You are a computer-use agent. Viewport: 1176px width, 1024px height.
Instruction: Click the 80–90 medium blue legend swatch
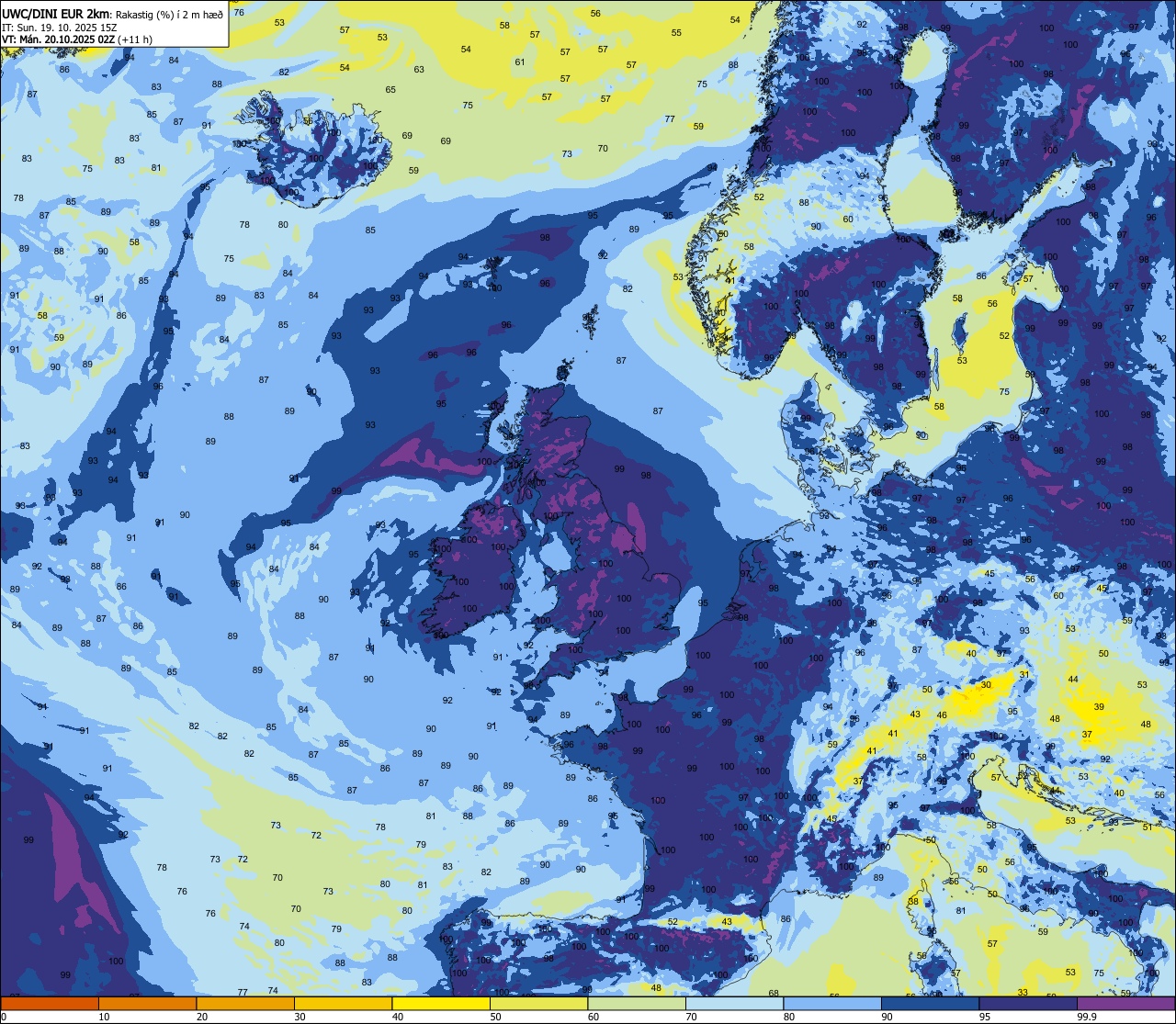pyautogui.click(x=832, y=1003)
